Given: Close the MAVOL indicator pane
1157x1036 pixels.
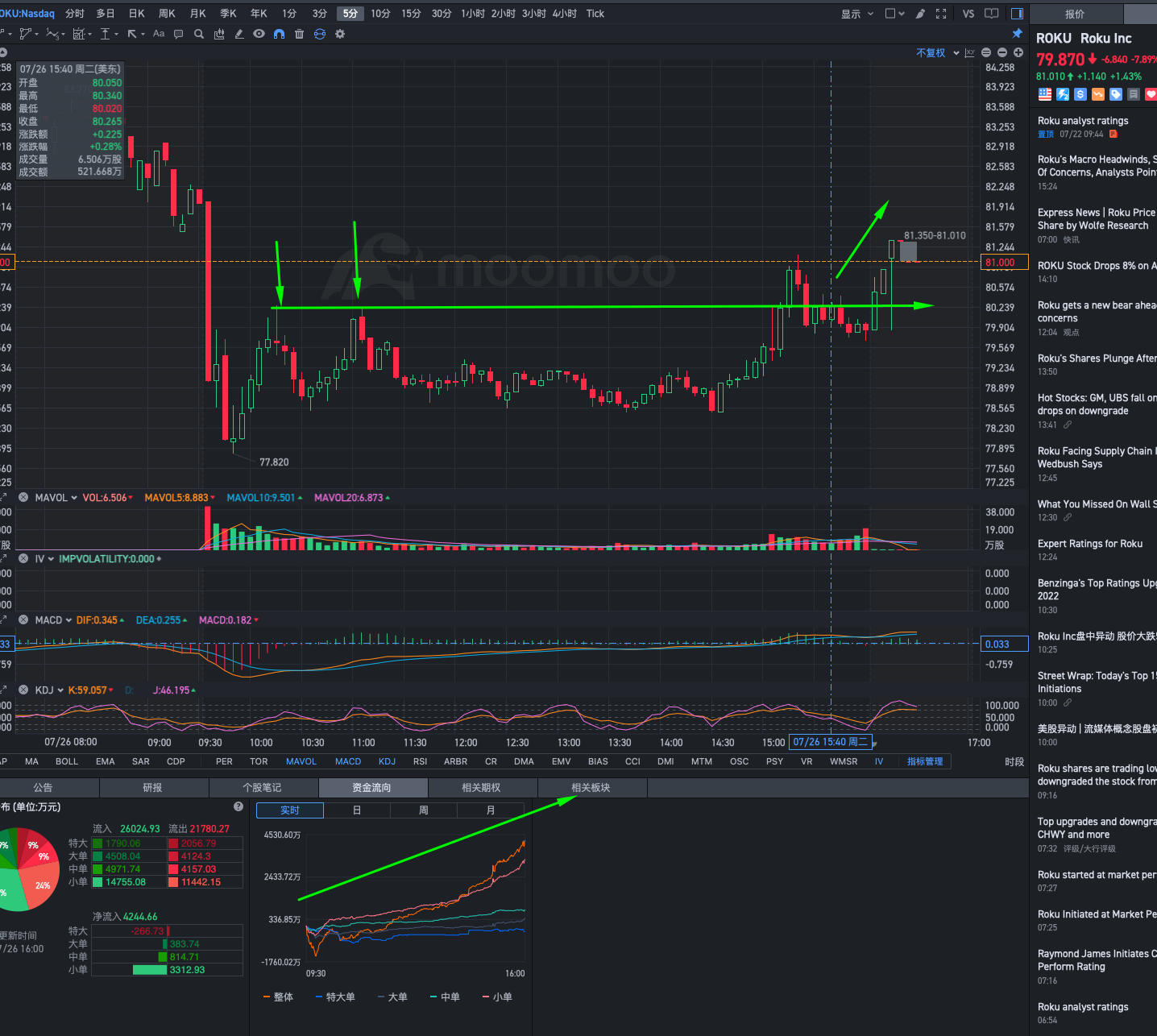Looking at the screenshot, I should [23, 498].
